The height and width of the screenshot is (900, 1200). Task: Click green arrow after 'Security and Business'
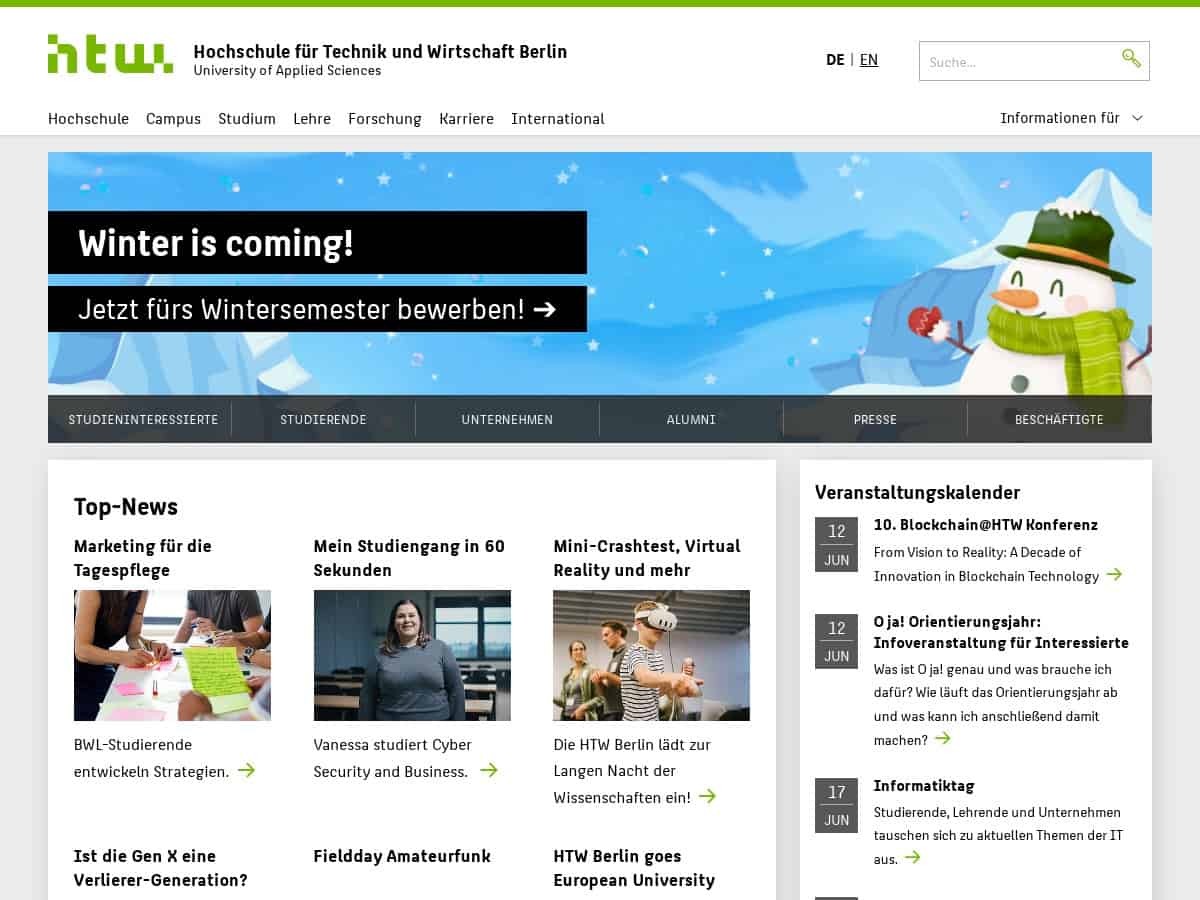[488, 770]
